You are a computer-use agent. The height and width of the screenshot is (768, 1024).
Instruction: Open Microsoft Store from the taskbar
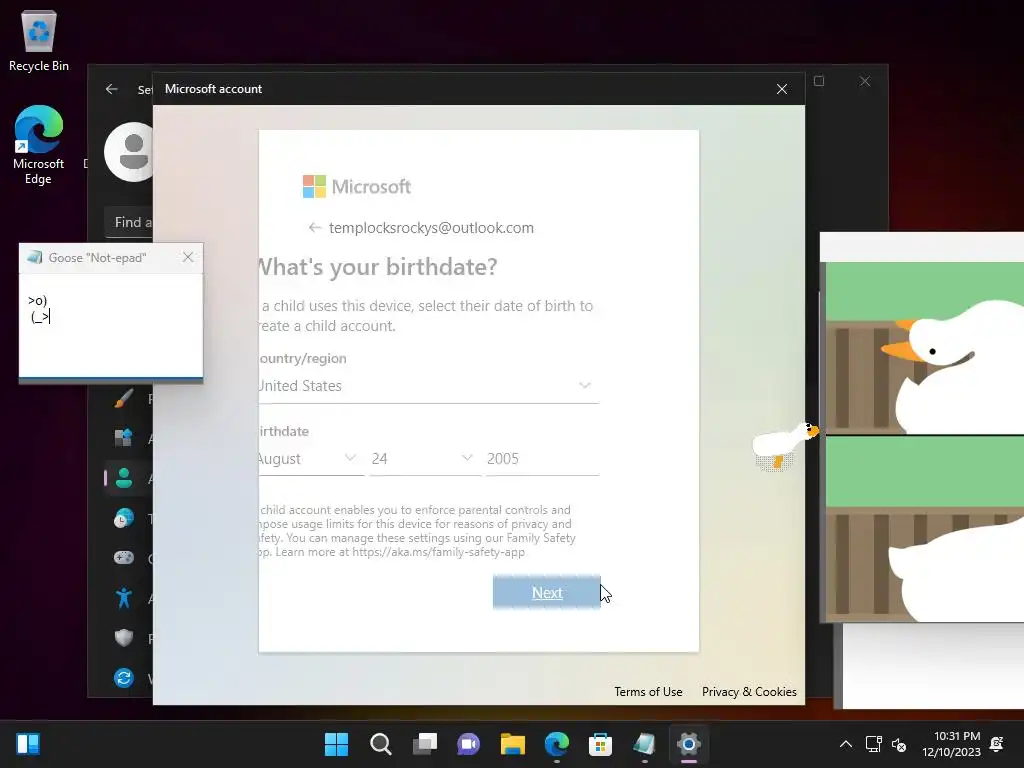(x=600, y=744)
